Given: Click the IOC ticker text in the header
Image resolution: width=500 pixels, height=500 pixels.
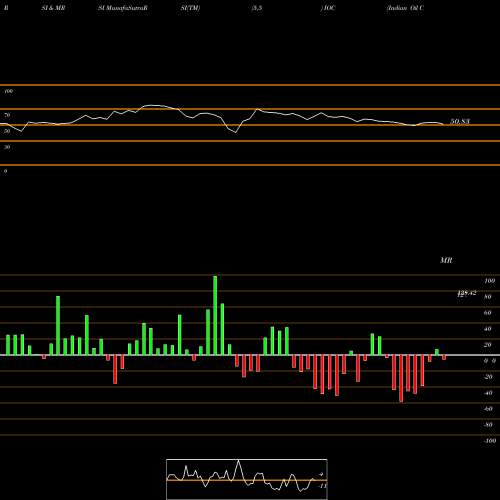Looking at the screenshot, I should pos(329,8).
